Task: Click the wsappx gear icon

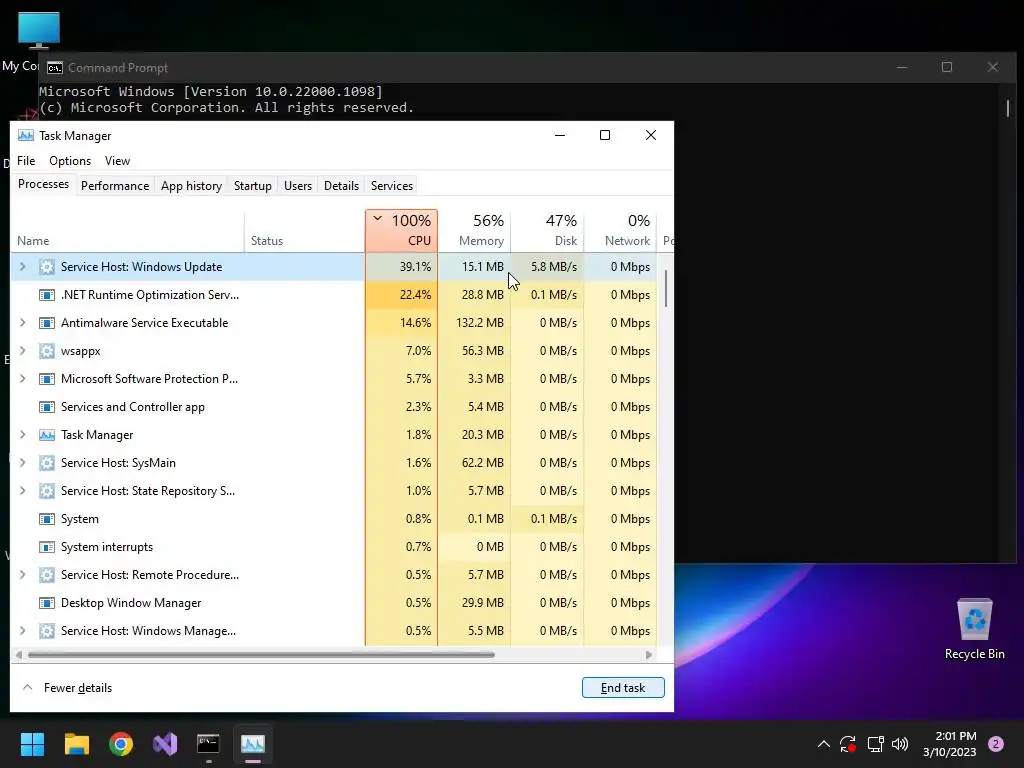Action: point(46,351)
